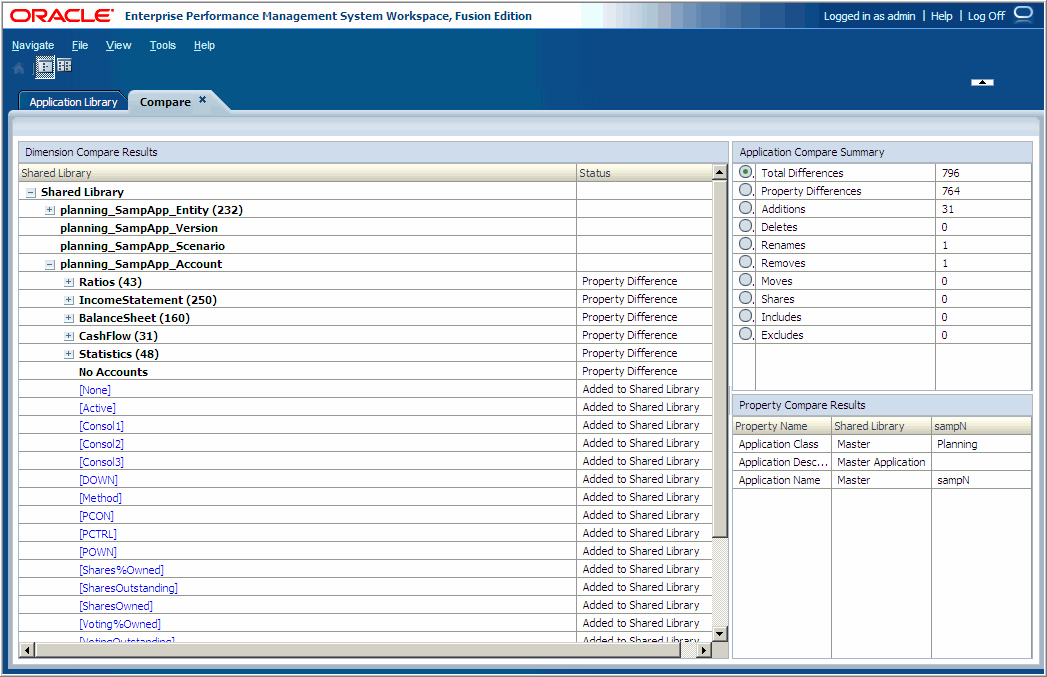Select the Shares radio button
1047x677 pixels.
(x=745, y=298)
